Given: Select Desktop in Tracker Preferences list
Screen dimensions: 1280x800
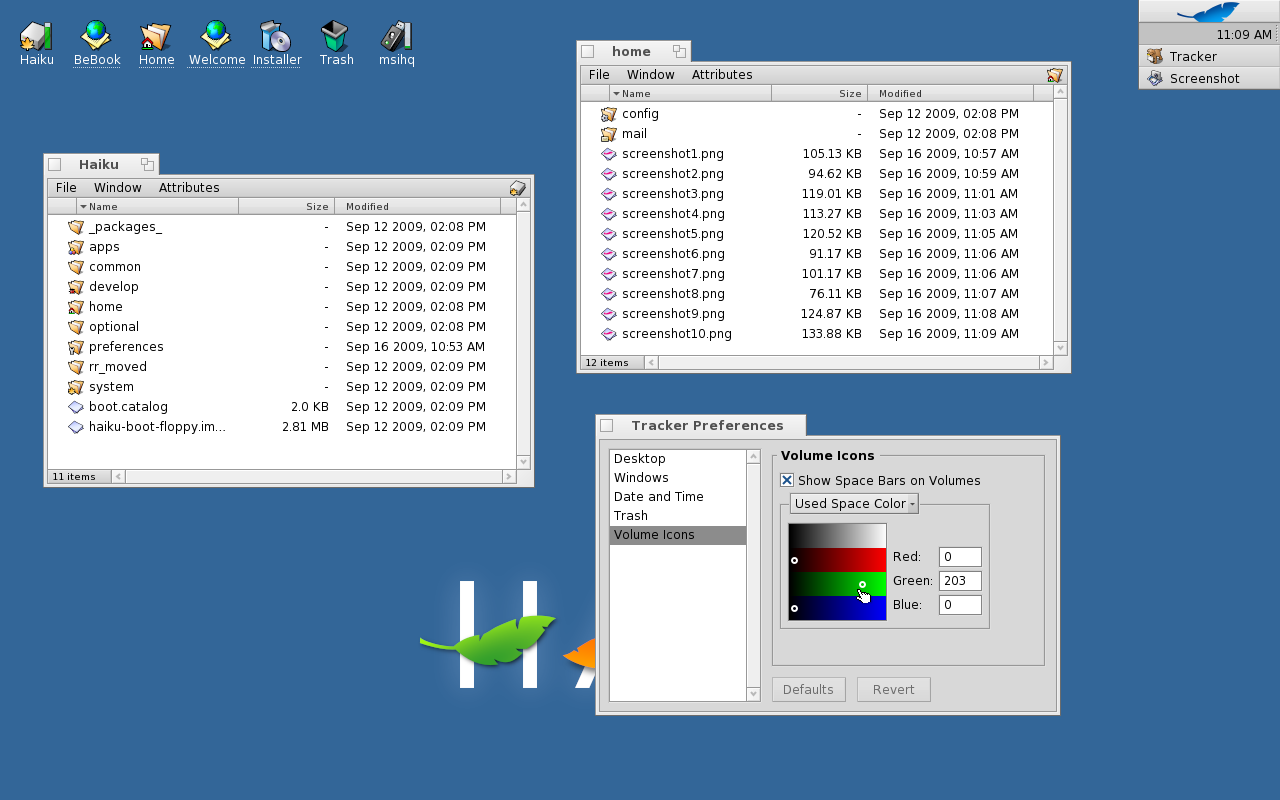Looking at the screenshot, I should click(x=678, y=459).
